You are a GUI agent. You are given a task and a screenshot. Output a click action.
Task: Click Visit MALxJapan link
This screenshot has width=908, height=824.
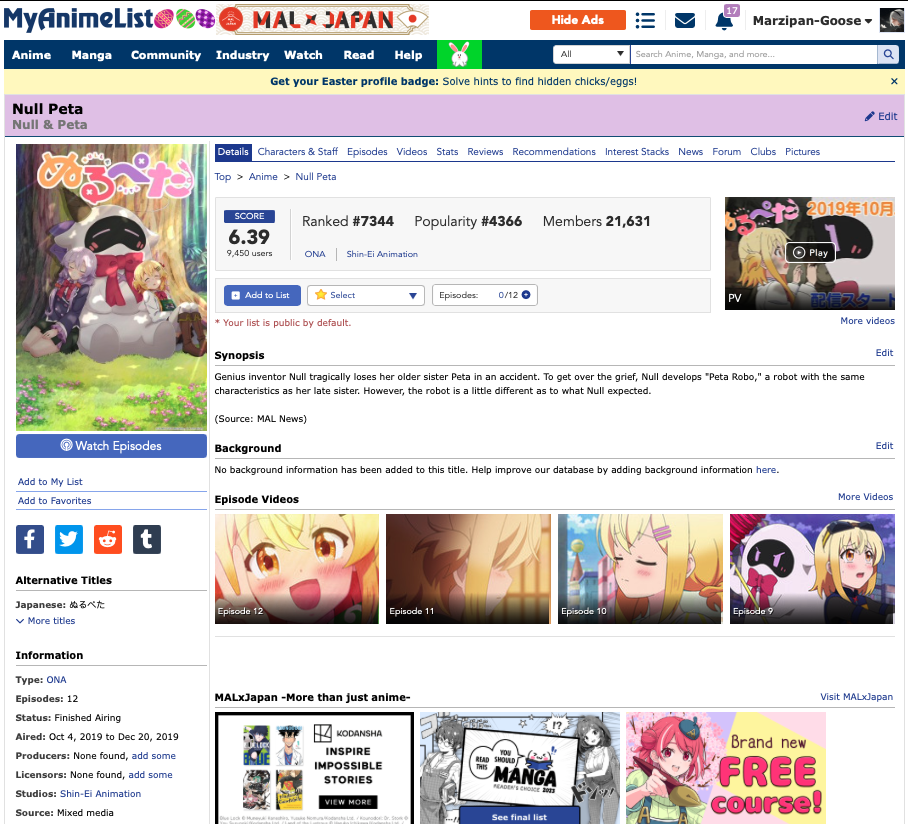pyautogui.click(x=856, y=697)
